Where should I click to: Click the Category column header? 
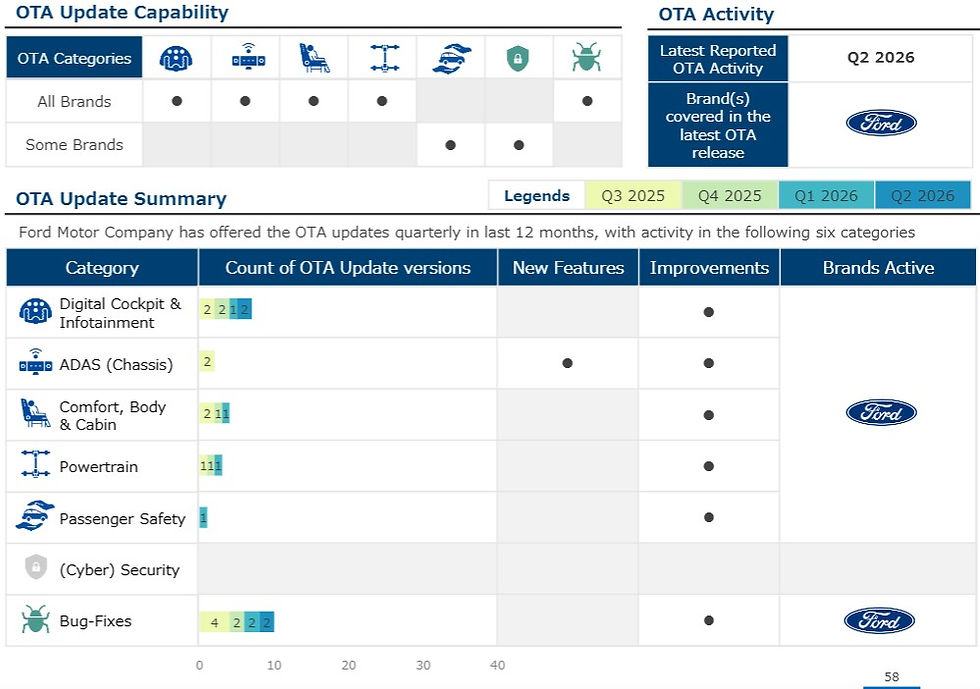[x=102, y=268]
